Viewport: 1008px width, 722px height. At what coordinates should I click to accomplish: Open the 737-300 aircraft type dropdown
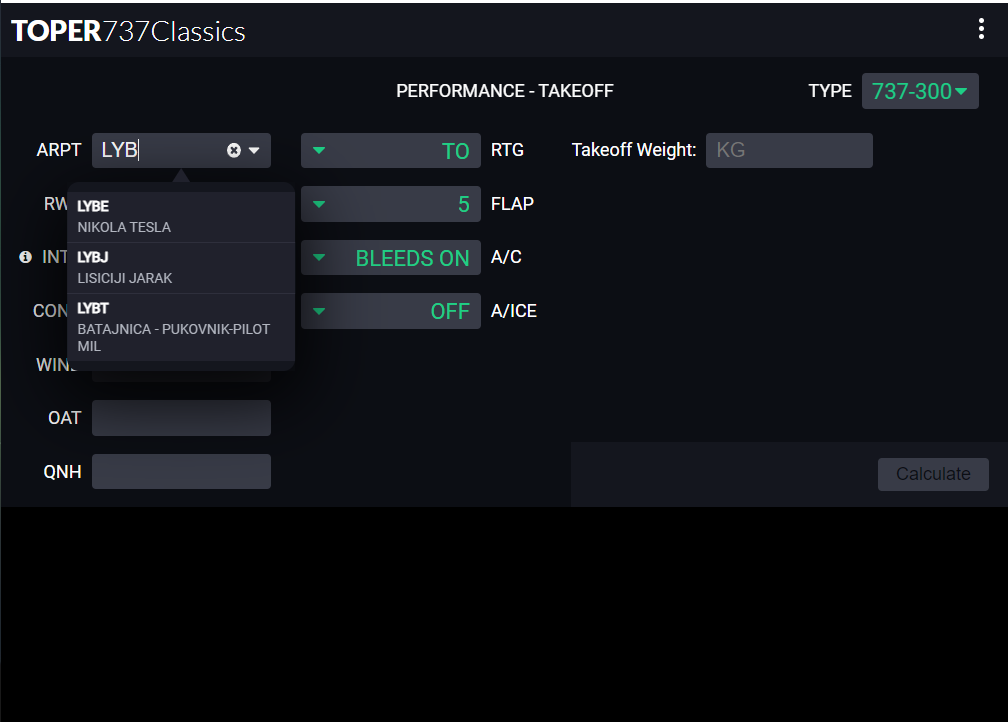920,91
